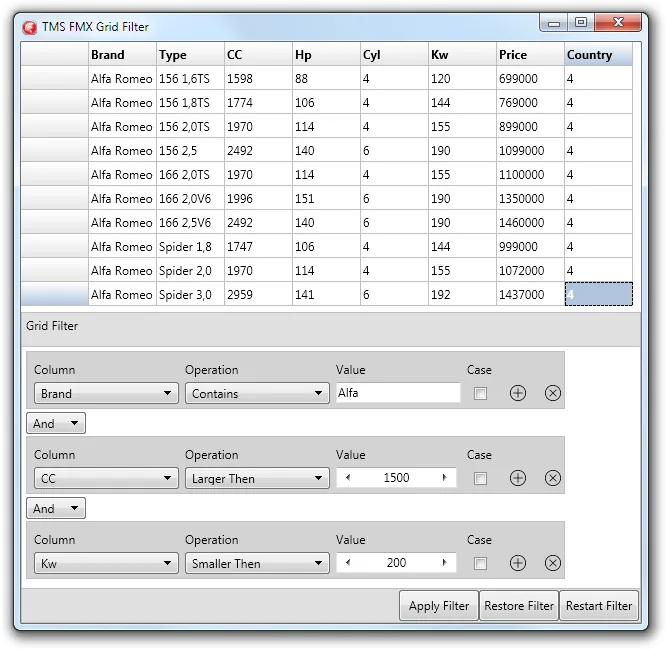Select the Country column header
This screenshot has height=650, width=667.
point(598,54)
